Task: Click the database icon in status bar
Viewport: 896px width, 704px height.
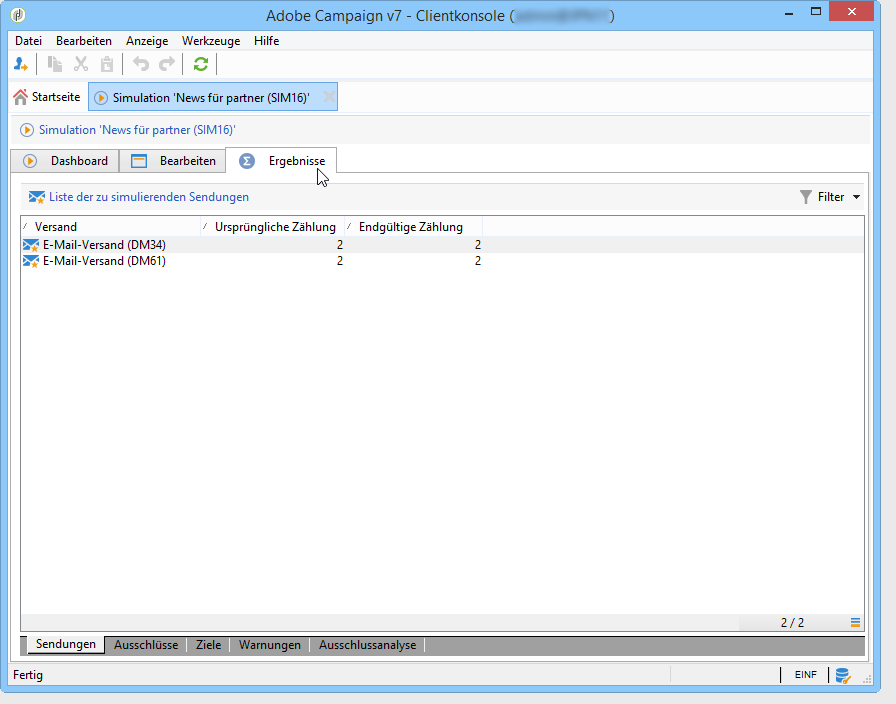Action: 843,675
